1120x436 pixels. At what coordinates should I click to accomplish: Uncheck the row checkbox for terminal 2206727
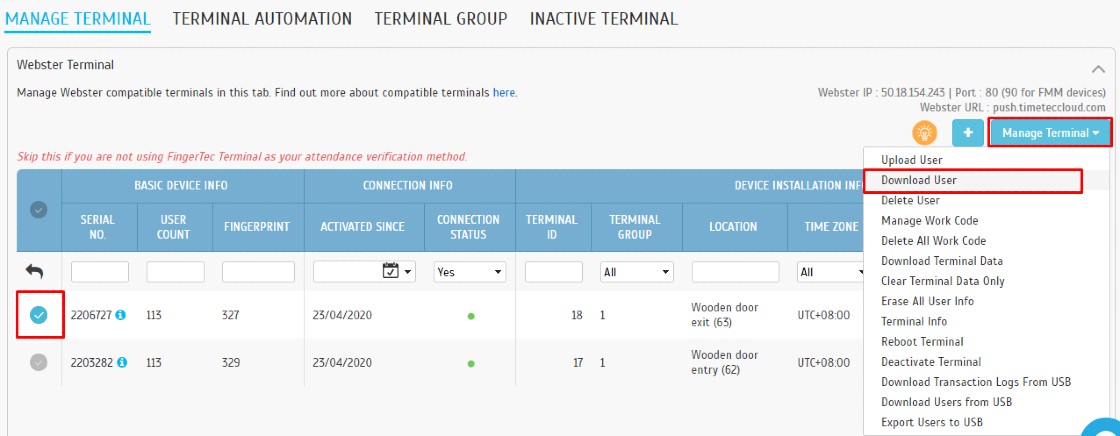39,314
